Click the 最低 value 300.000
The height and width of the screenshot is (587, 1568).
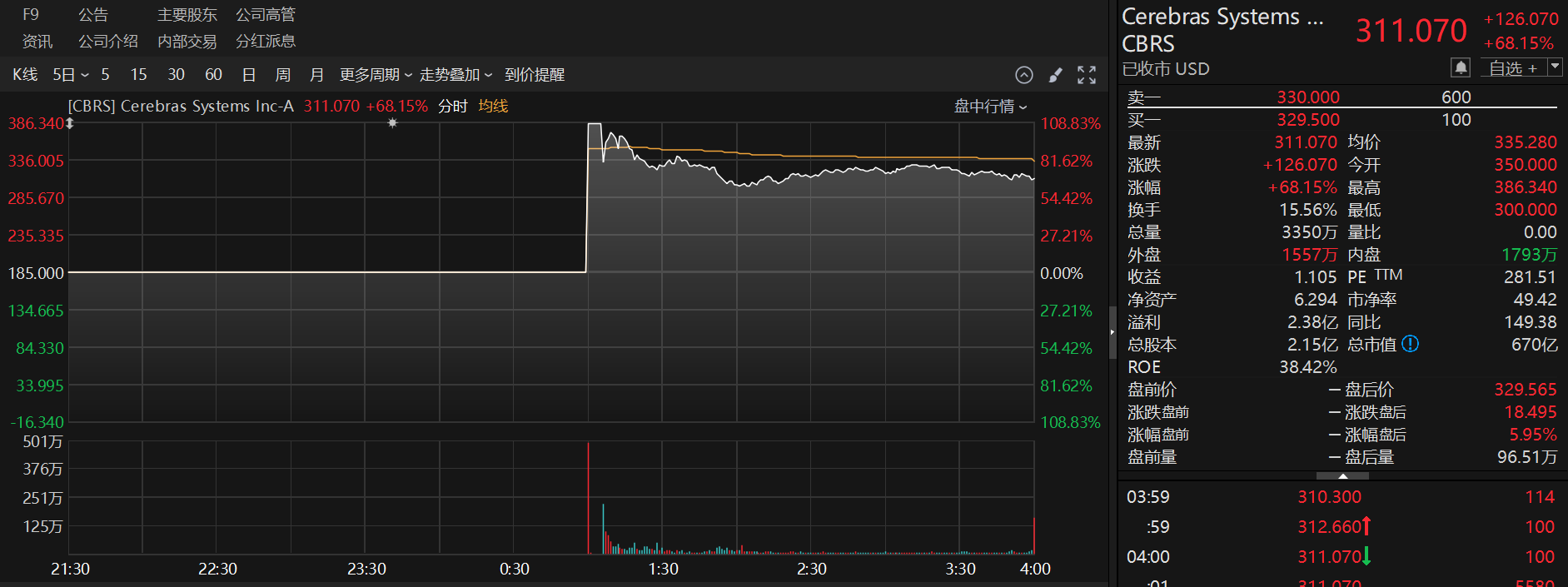(1525, 210)
